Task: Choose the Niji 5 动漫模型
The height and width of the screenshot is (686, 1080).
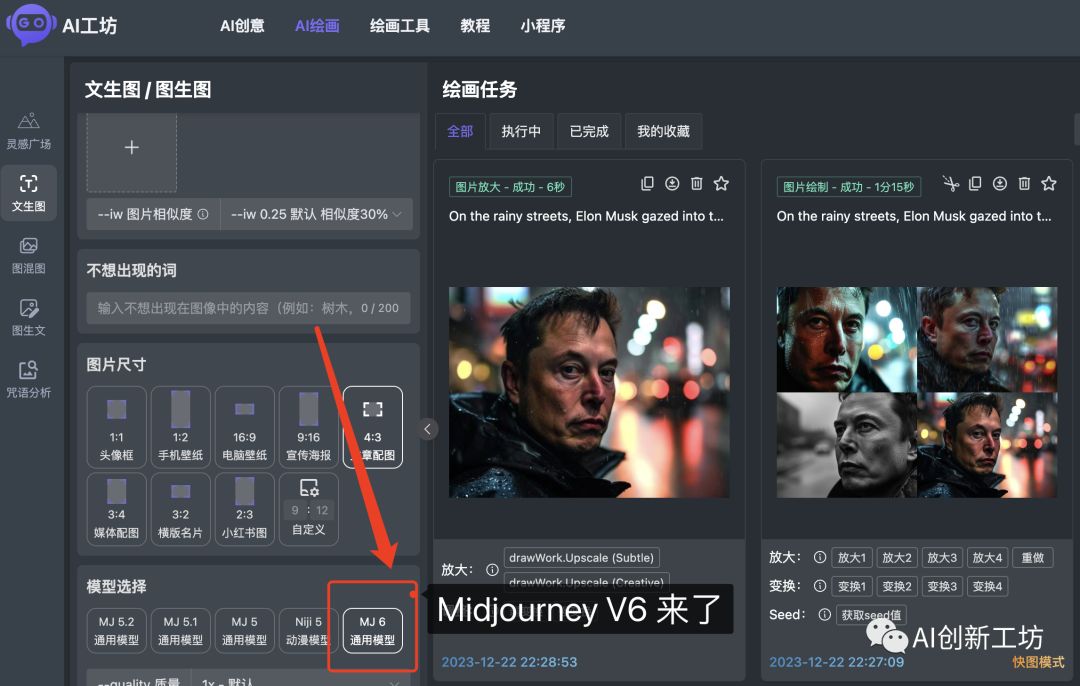Action: pos(308,630)
